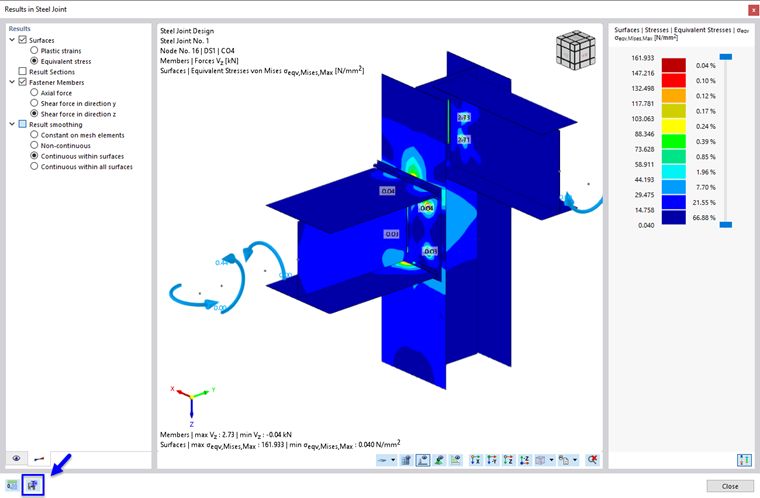Select the Non-continuous smoothing option
This screenshot has height=498, width=760.
pyautogui.click(x=34, y=145)
